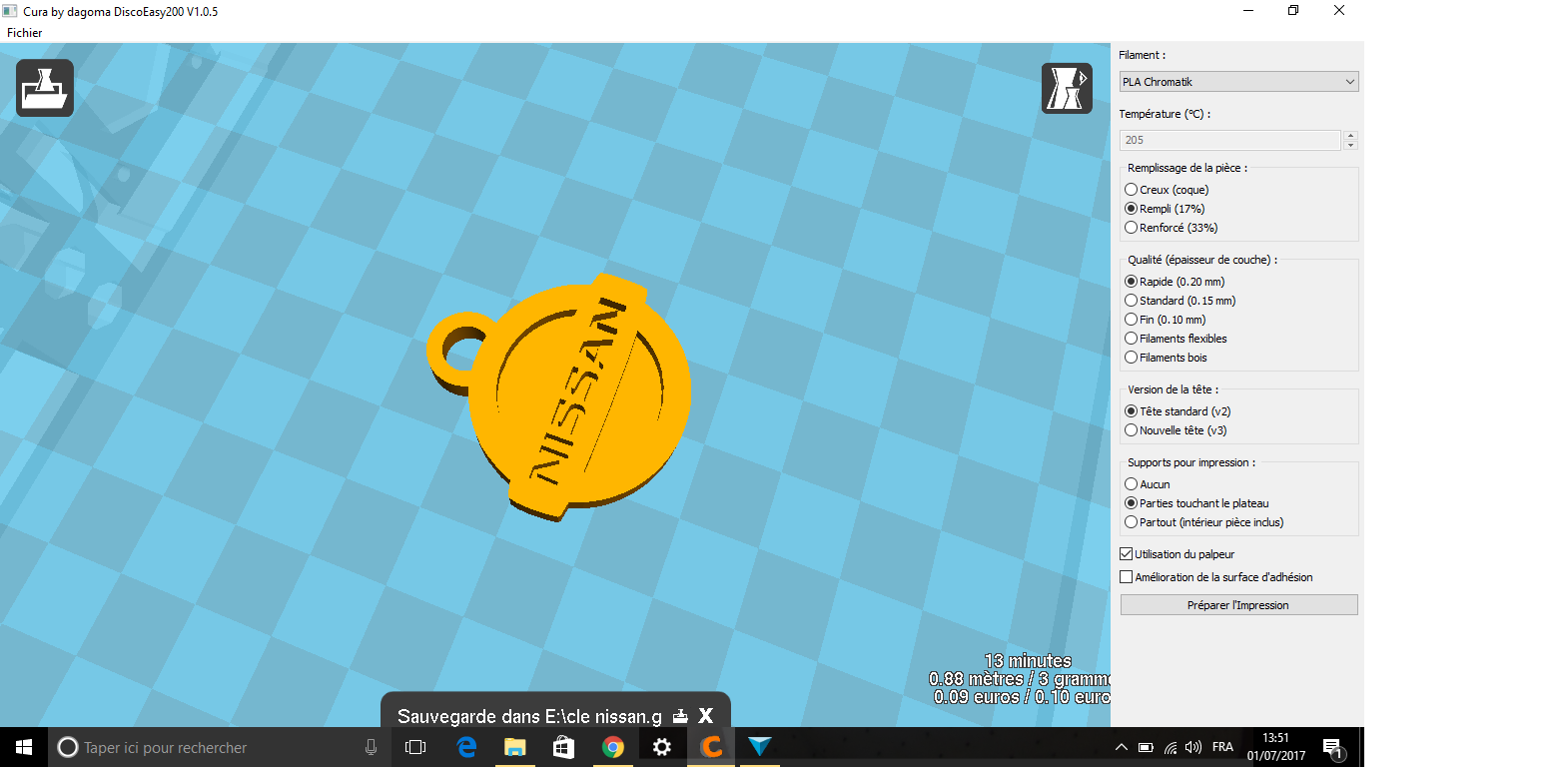Image resolution: width=1568 pixels, height=767 pixels.
Task: Set supports to Aucun
Action: (1148, 484)
